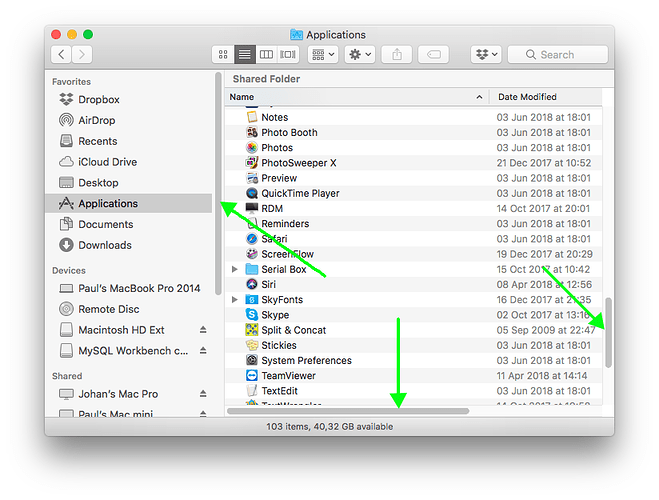Select iCloud Drive in sidebar
Viewport: 659px width, 500px height.
(x=107, y=162)
